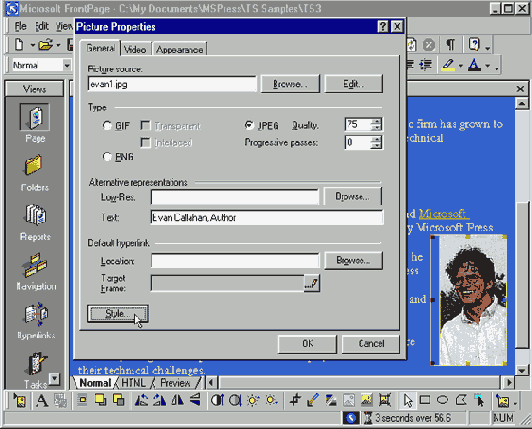
Task: Click OK in Picture Properties
Action: pos(307,344)
